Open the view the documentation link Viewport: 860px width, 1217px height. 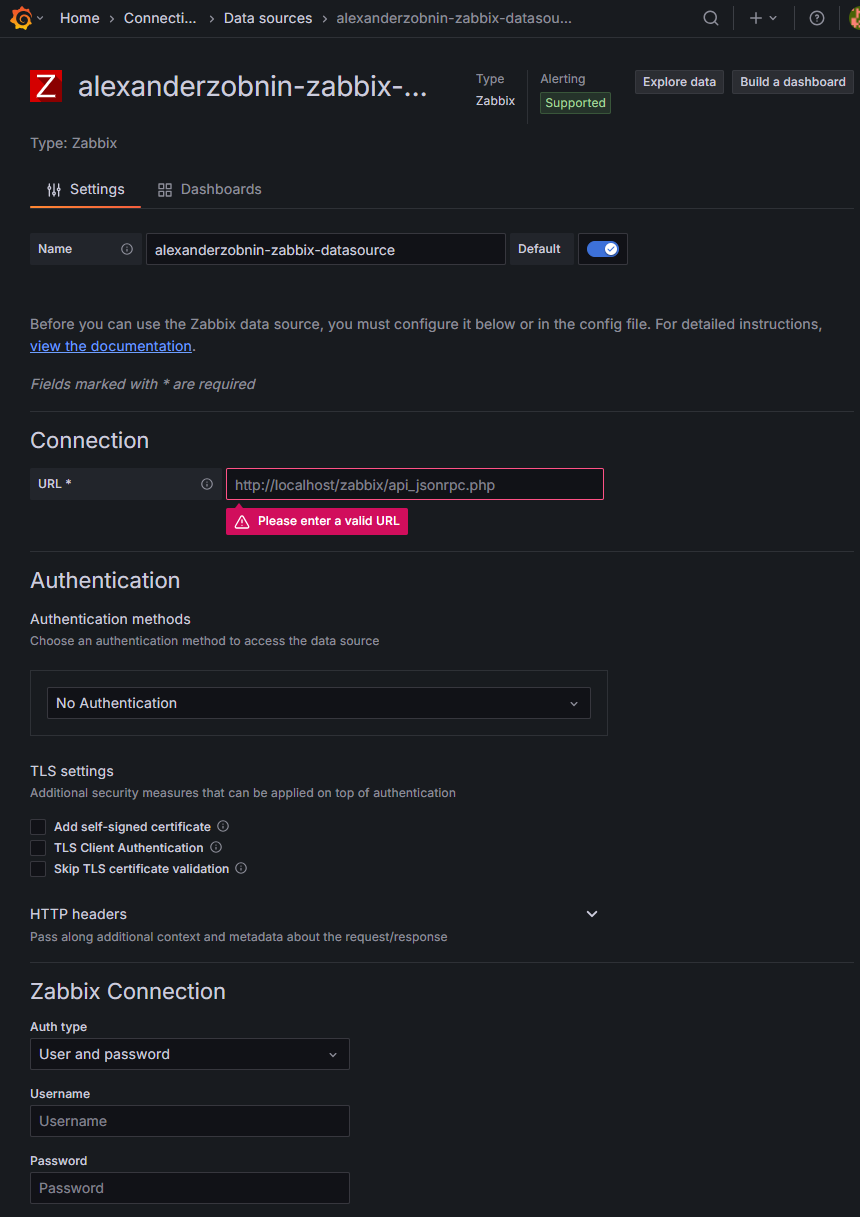(111, 346)
